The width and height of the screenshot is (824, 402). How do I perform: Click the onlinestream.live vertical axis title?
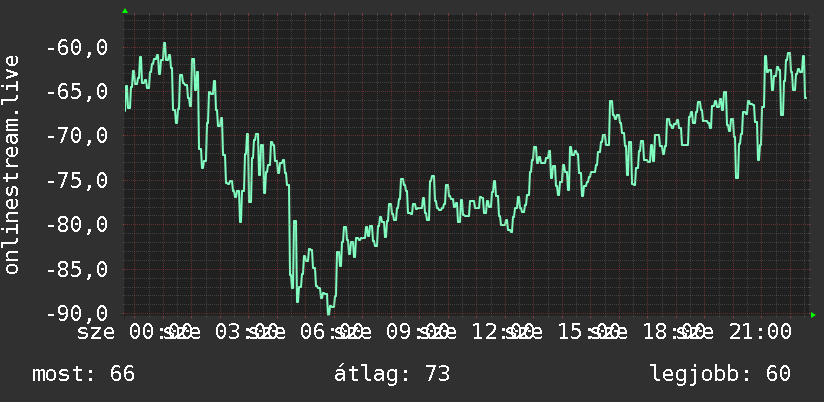tap(11, 165)
